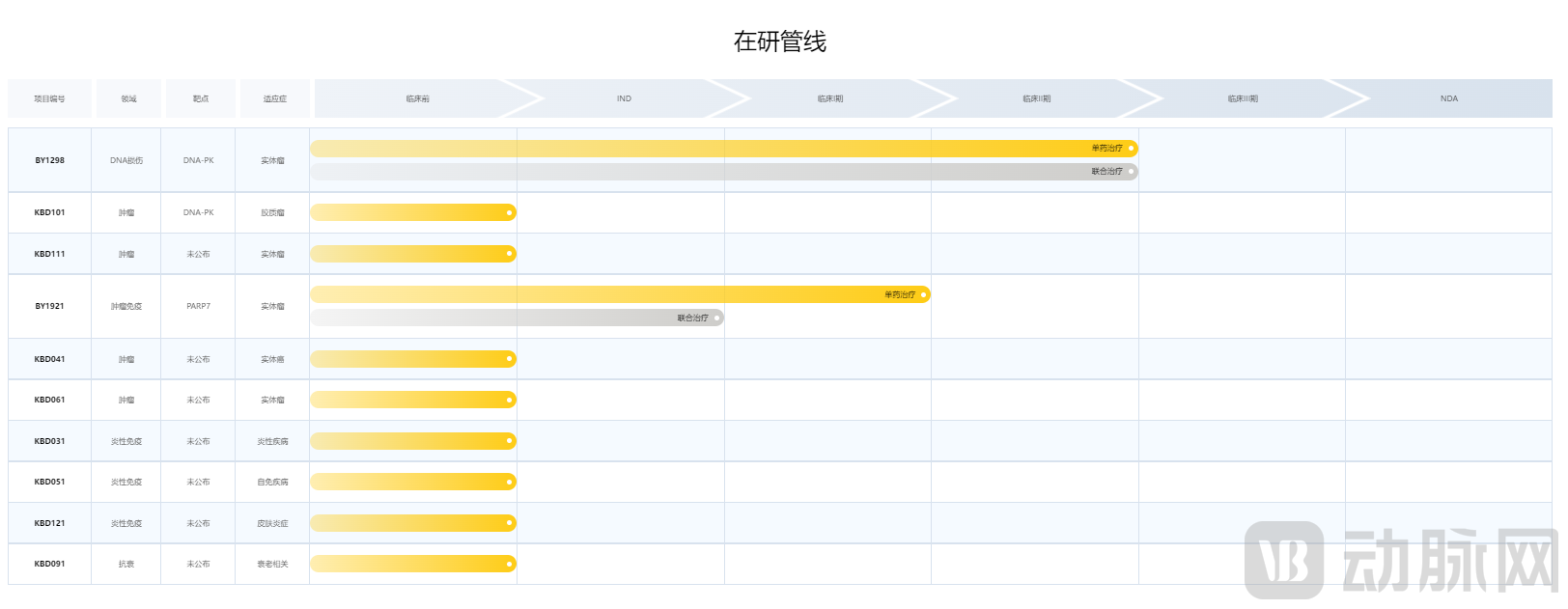
Task: Click the BY1298 单药治疗 progress bar
Action: point(724,149)
